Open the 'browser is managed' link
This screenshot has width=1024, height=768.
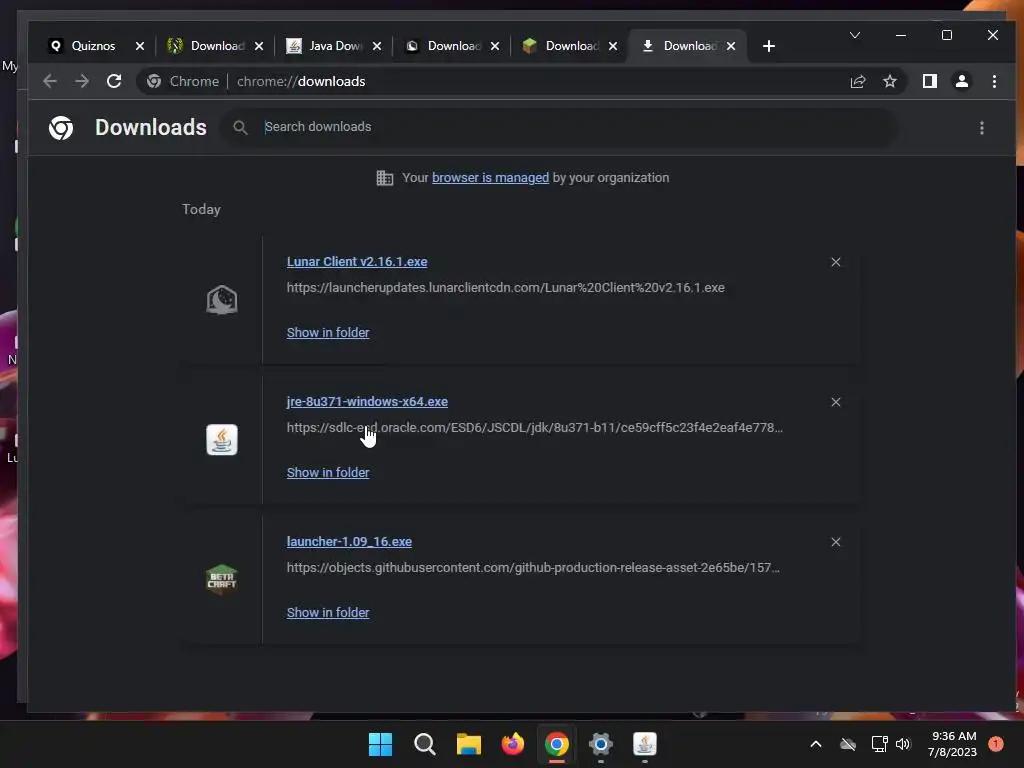coord(490,178)
